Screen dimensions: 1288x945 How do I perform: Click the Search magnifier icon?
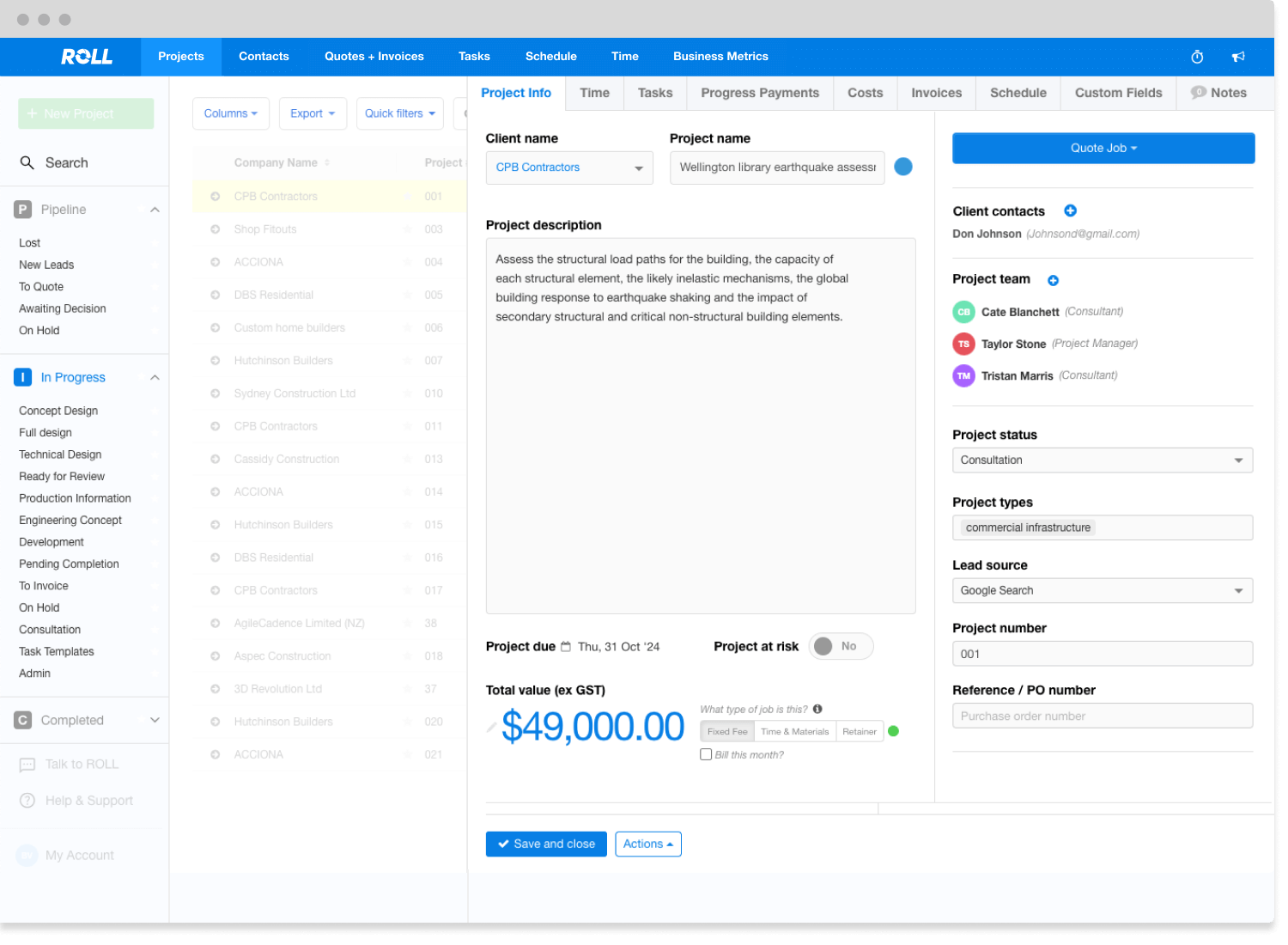(27, 162)
